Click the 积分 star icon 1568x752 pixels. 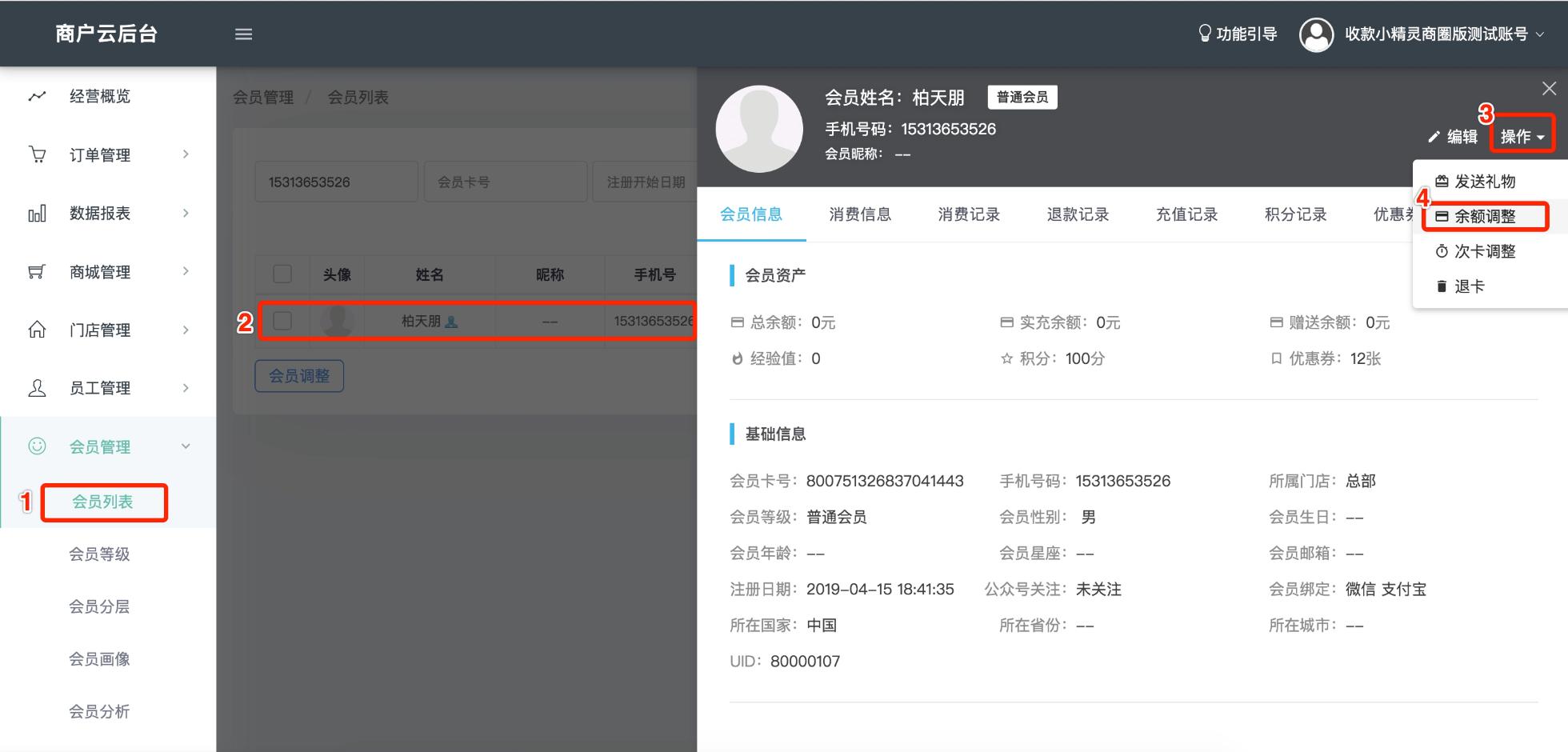pyautogui.click(x=1006, y=358)
